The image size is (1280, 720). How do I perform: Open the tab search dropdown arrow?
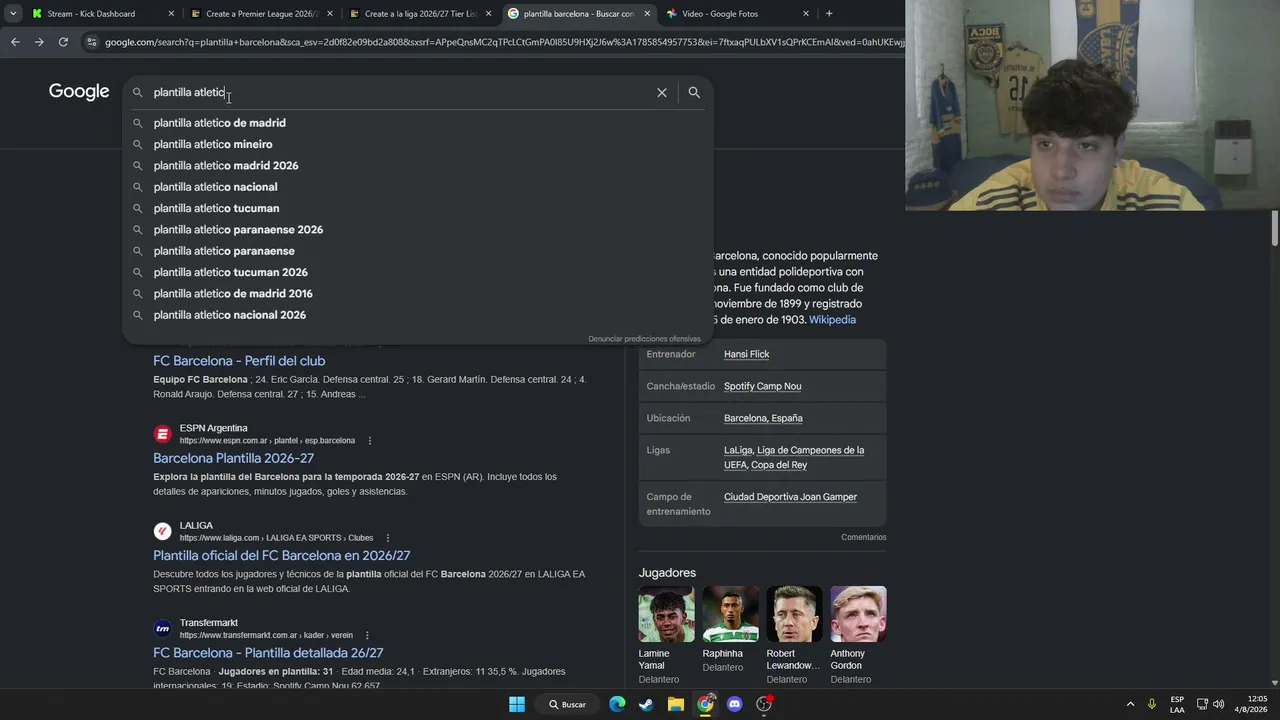(12, 14)
